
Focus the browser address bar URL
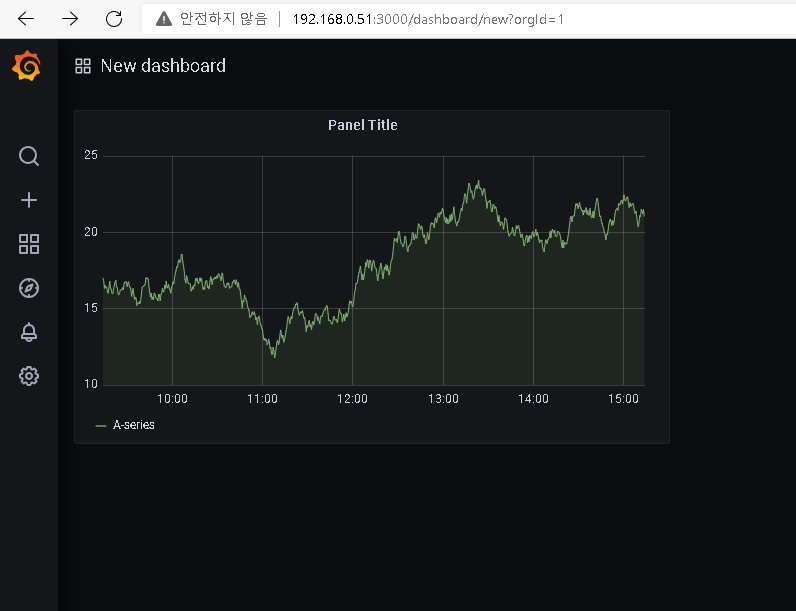pyautogui.click(x=428, y=19)
